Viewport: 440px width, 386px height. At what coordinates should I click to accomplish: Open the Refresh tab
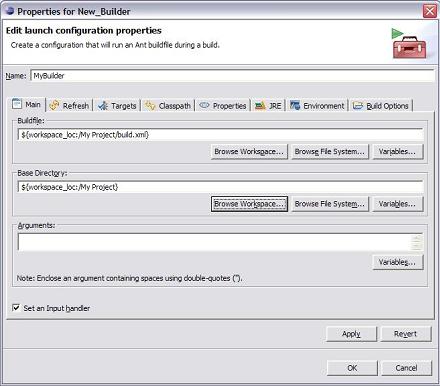coord(69,106)
